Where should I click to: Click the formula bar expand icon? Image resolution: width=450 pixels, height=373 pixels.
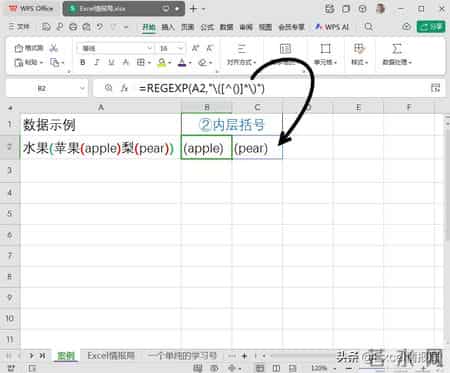[x=435, y=88]
